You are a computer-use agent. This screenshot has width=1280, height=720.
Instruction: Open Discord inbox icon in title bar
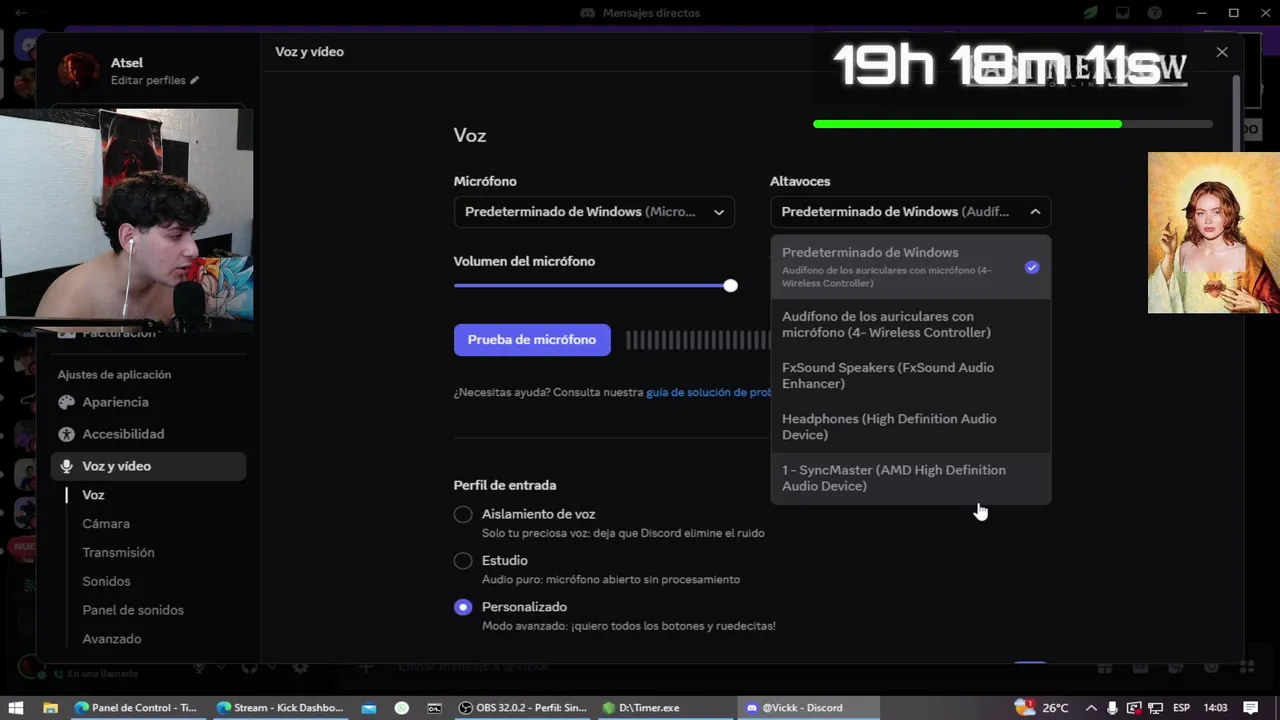pyautogui.click(x=1123, y=13)
